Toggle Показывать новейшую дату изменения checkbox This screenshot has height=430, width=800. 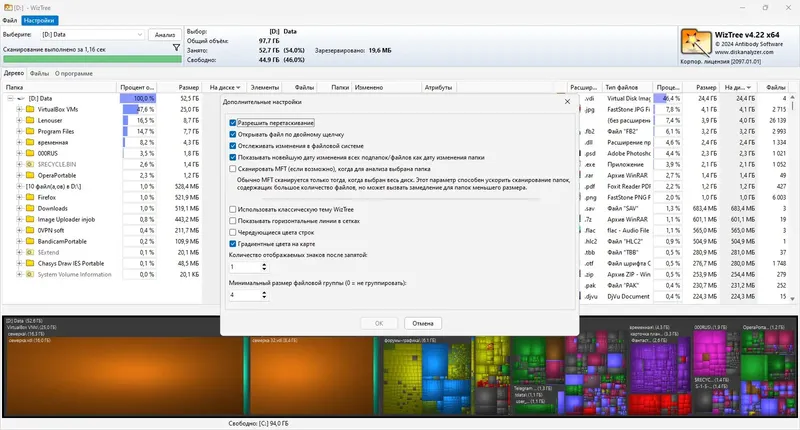(233, 157)
